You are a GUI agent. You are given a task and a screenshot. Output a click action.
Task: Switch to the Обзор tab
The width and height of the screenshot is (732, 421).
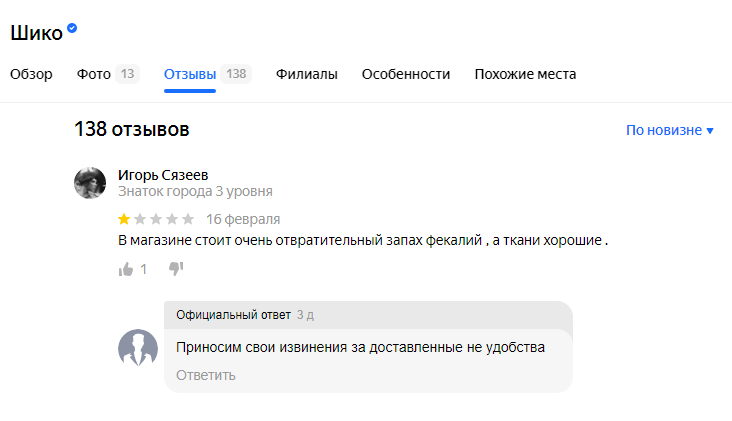pyautogui.click(x=31, y=74)
